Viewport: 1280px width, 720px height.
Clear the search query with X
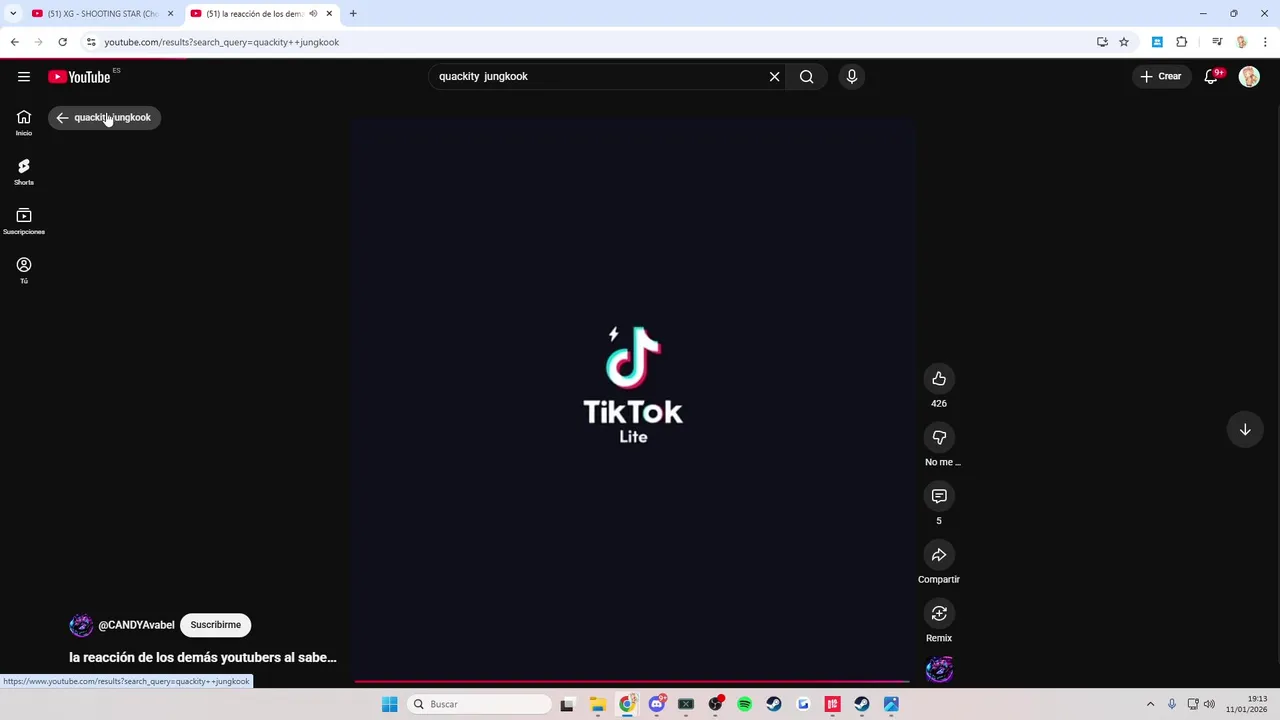click(774, 76)
